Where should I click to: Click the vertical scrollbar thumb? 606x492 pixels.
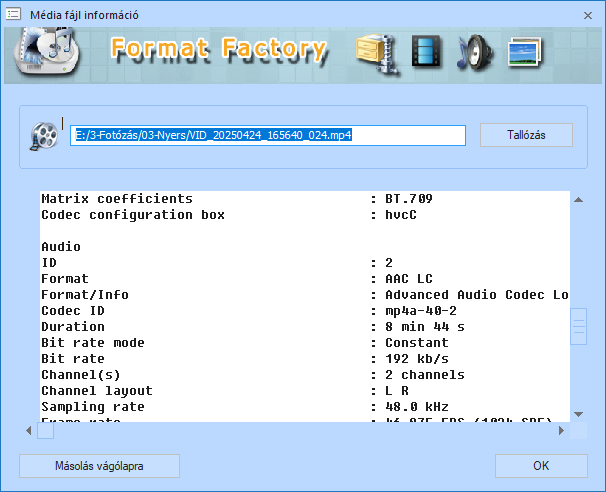coord(579,326)
